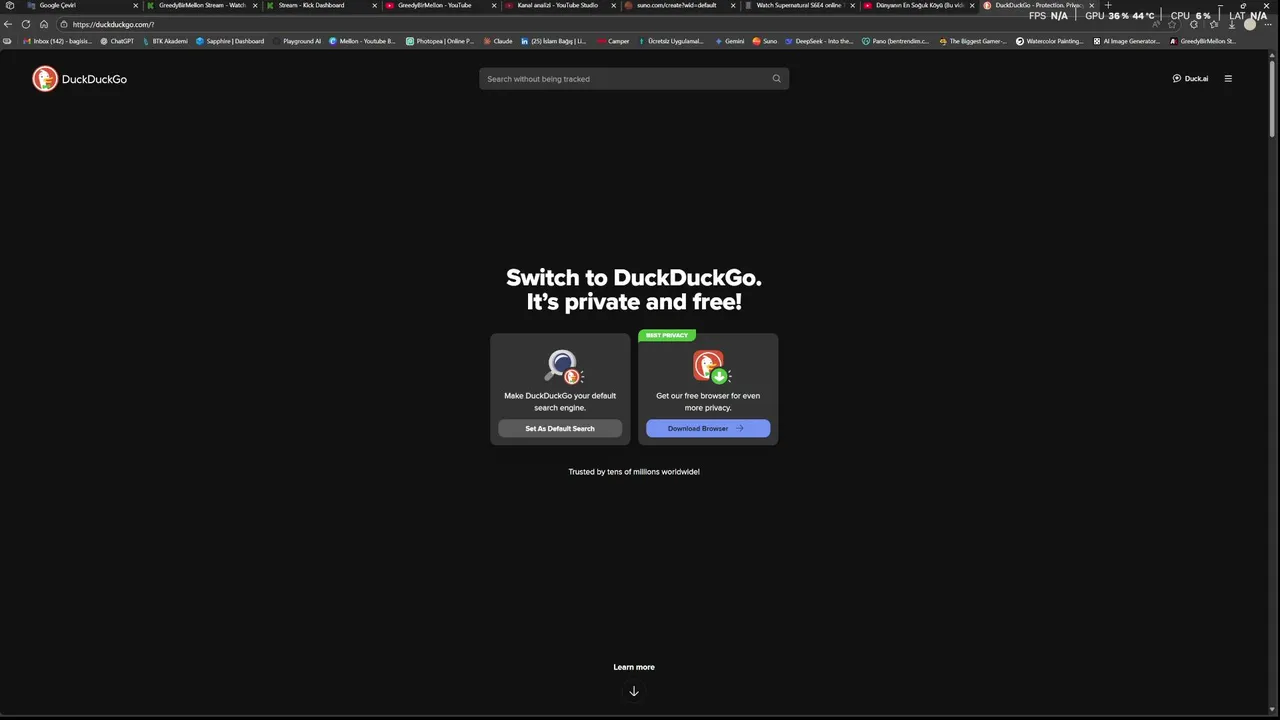This screenshot has height=720, width=1280.
Task: Open the Gemini bookmark
Action: 729,42
